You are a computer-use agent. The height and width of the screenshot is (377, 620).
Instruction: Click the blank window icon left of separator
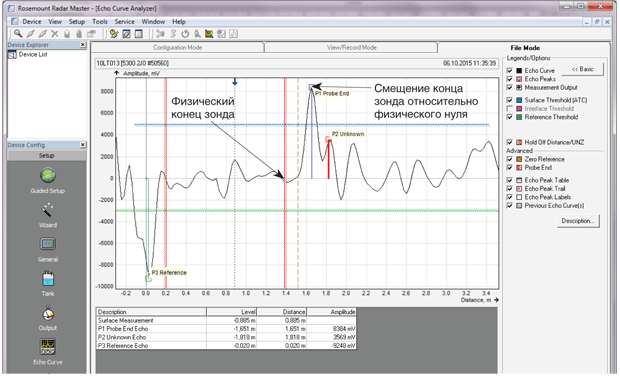click(138, 34)
